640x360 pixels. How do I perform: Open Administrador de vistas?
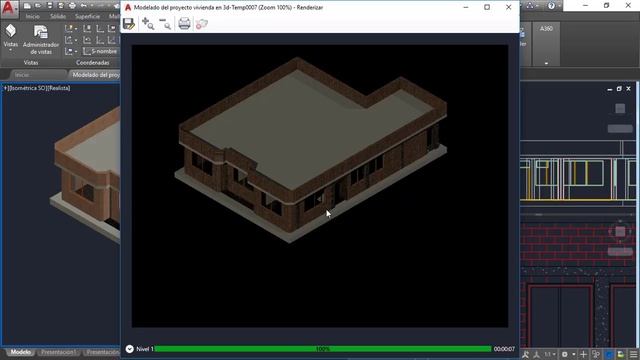[41, 40]
